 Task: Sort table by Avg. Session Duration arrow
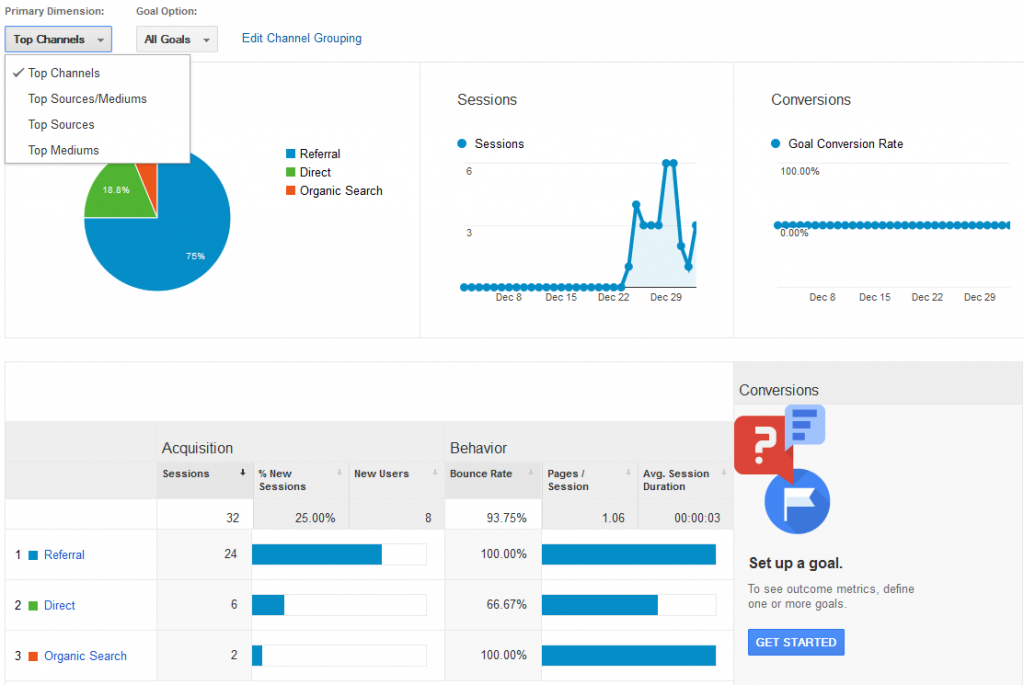(724, 472)
